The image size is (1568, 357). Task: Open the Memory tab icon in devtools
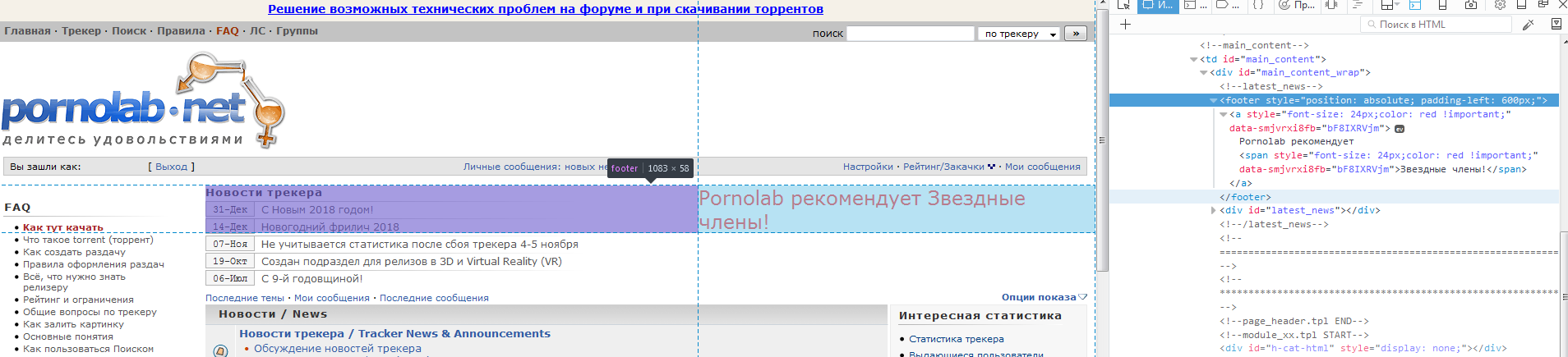click(x=1331, y=5)
